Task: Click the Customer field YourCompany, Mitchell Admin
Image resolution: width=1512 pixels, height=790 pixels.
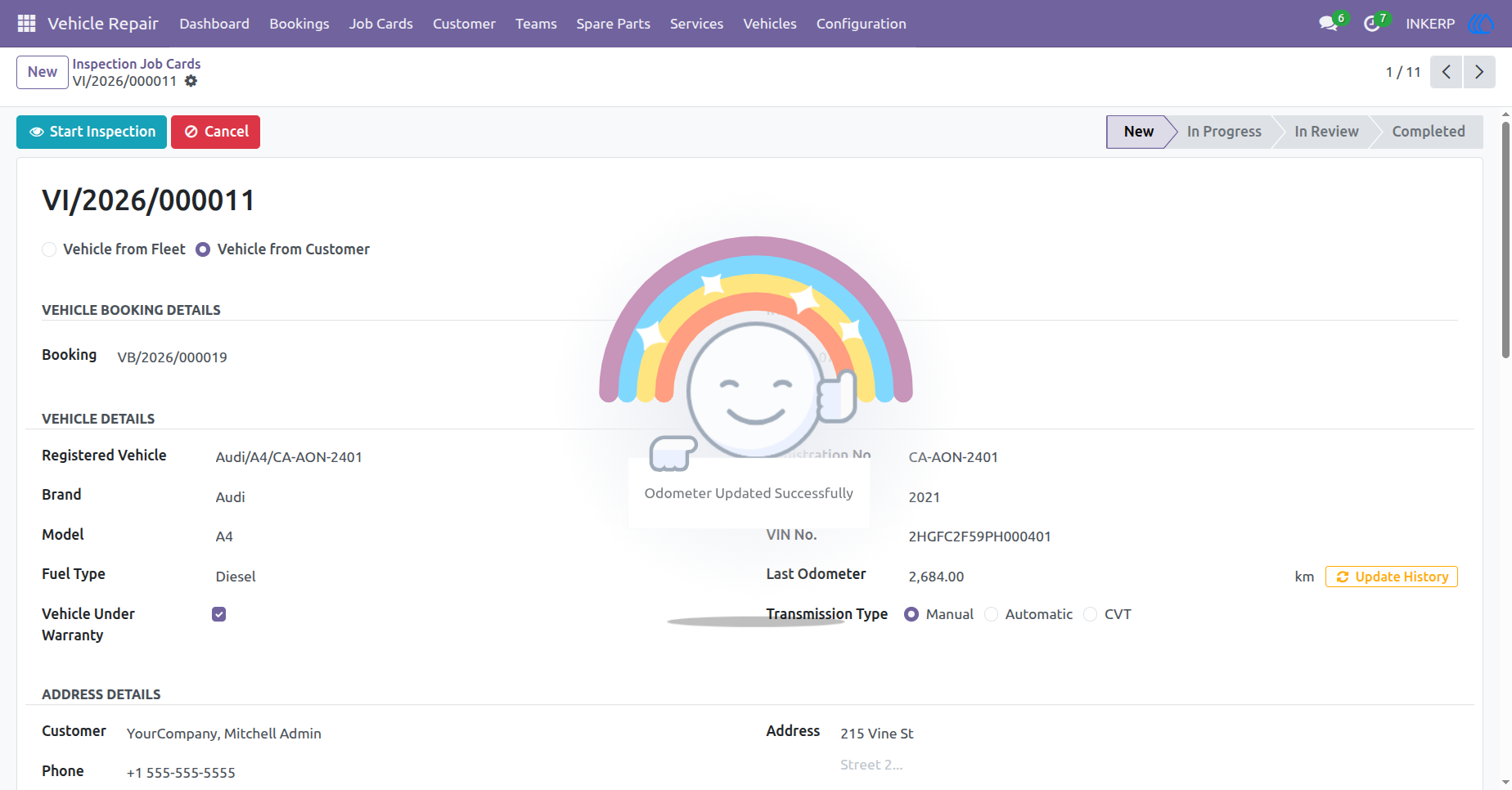Action: pos(224,734)
